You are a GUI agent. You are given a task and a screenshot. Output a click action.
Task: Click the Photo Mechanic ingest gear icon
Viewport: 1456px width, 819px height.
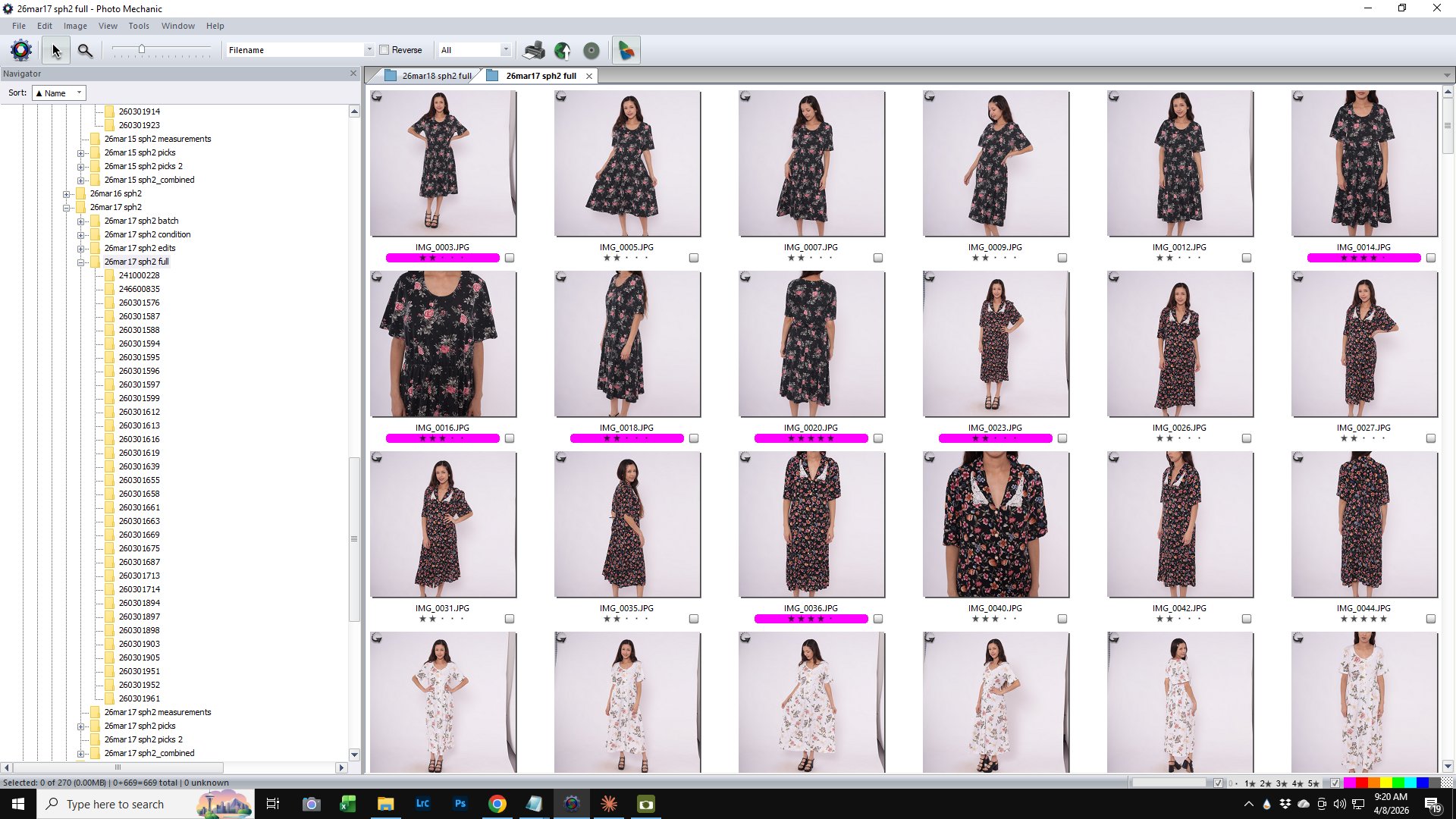[x=21, y=50]
